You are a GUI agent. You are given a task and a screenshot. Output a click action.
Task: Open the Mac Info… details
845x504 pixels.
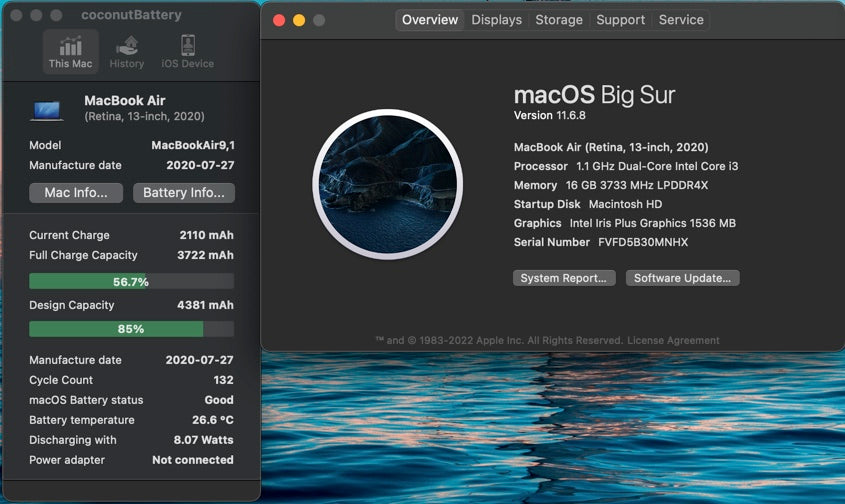tap(76, 193)
